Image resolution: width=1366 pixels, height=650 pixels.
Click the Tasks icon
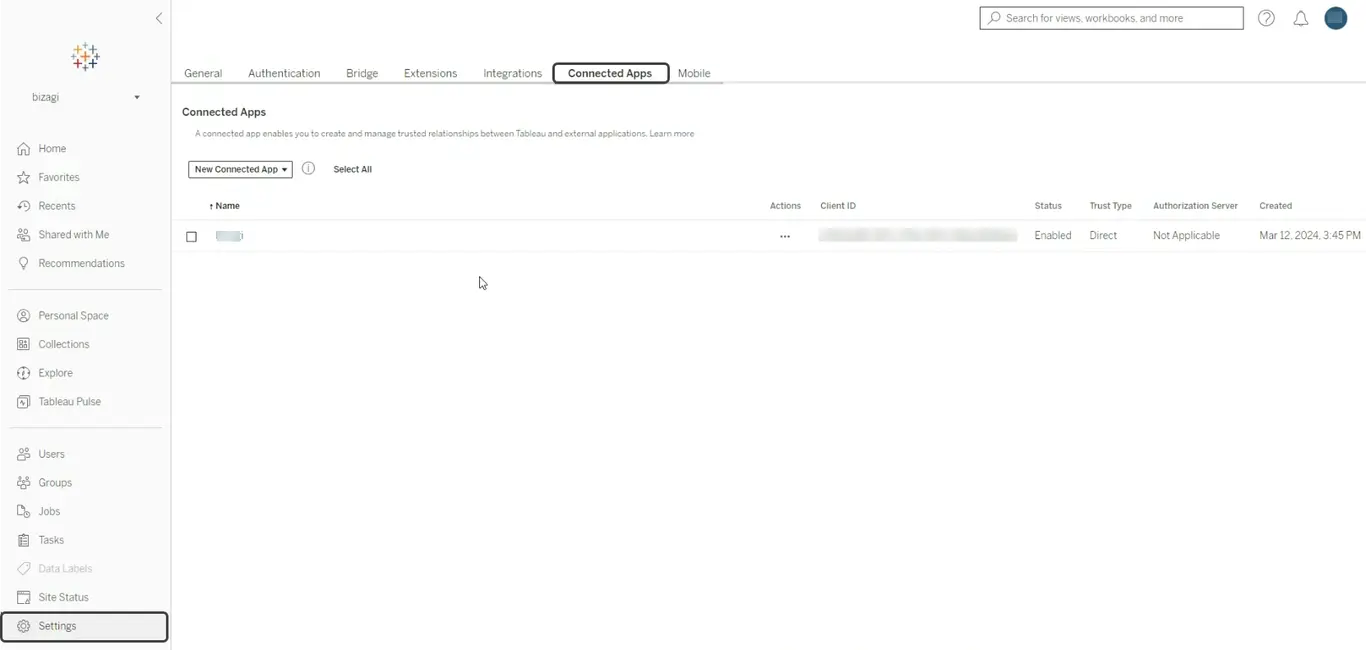tap(24, 540)
